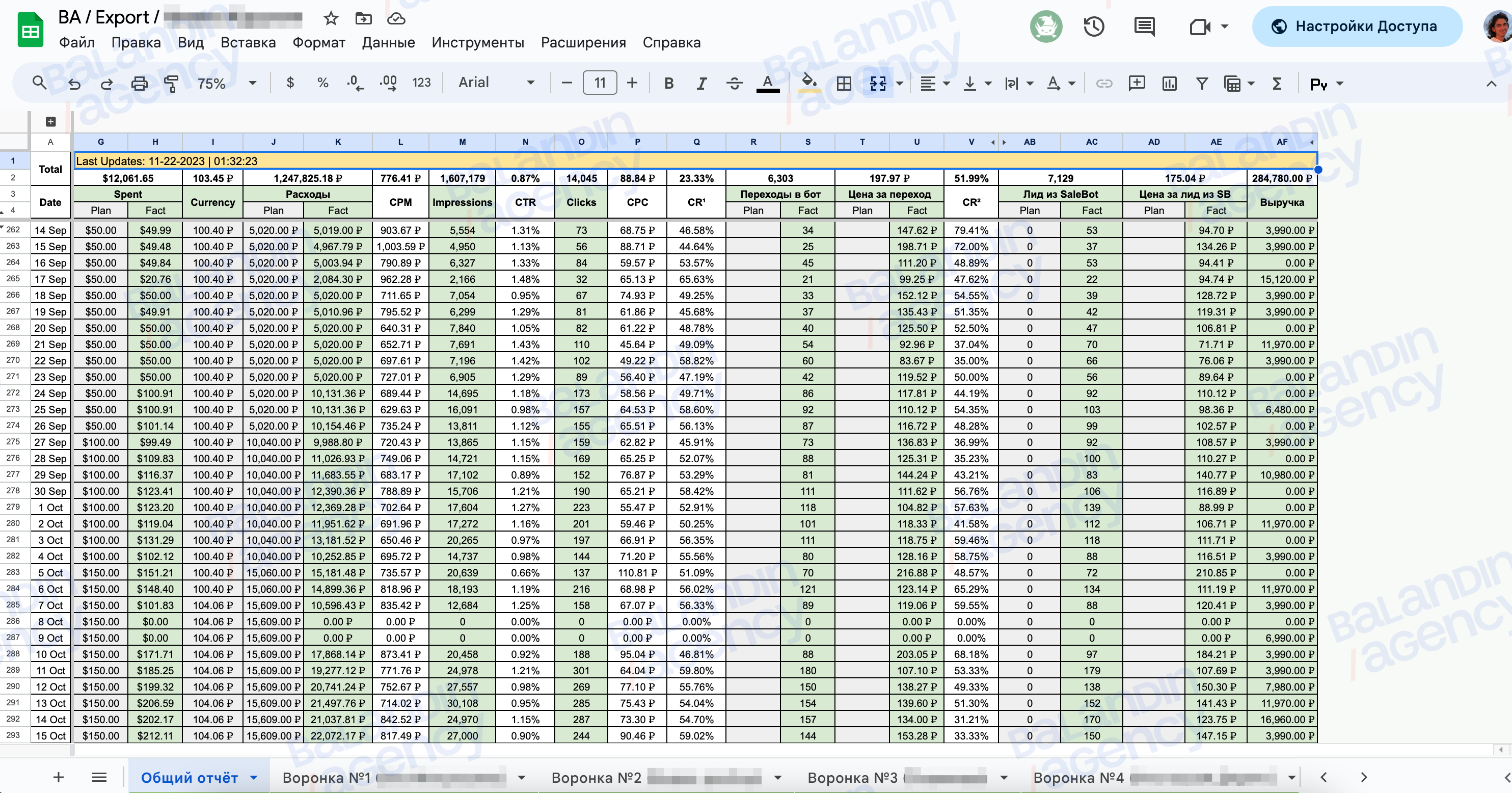Viewport: 1512px width, 793px height.
Task: Increase the font size
Action: coord(632,84)
